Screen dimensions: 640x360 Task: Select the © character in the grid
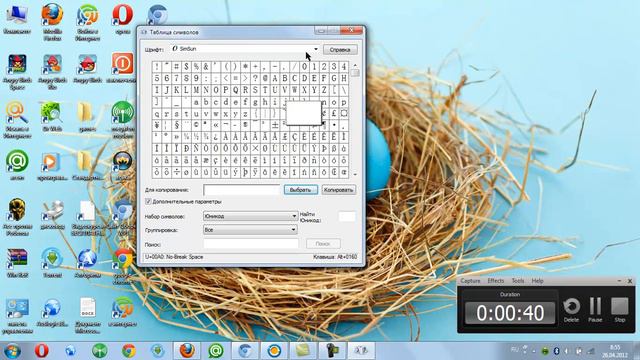(196, 125)
